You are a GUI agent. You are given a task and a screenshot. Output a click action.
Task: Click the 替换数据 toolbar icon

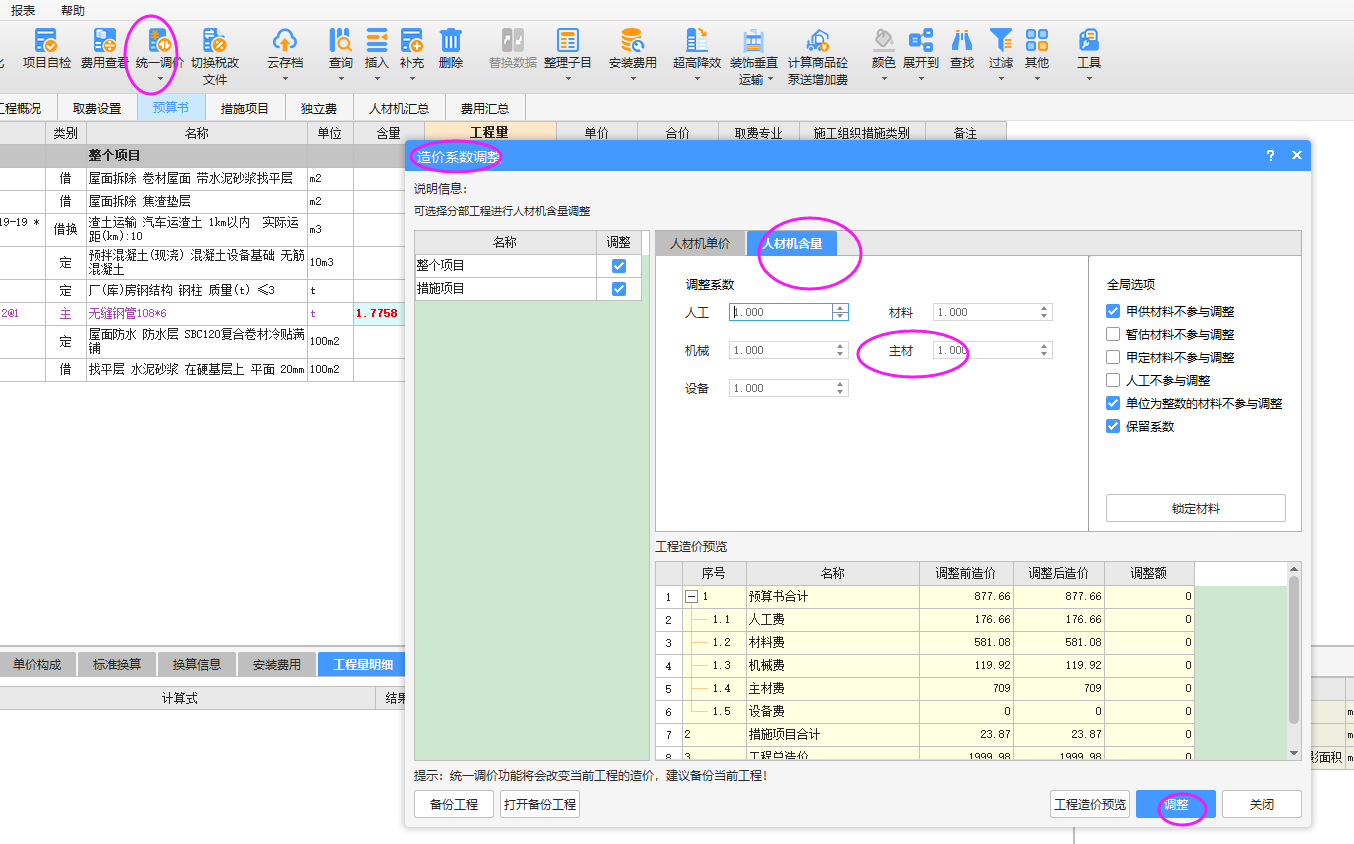512,40
